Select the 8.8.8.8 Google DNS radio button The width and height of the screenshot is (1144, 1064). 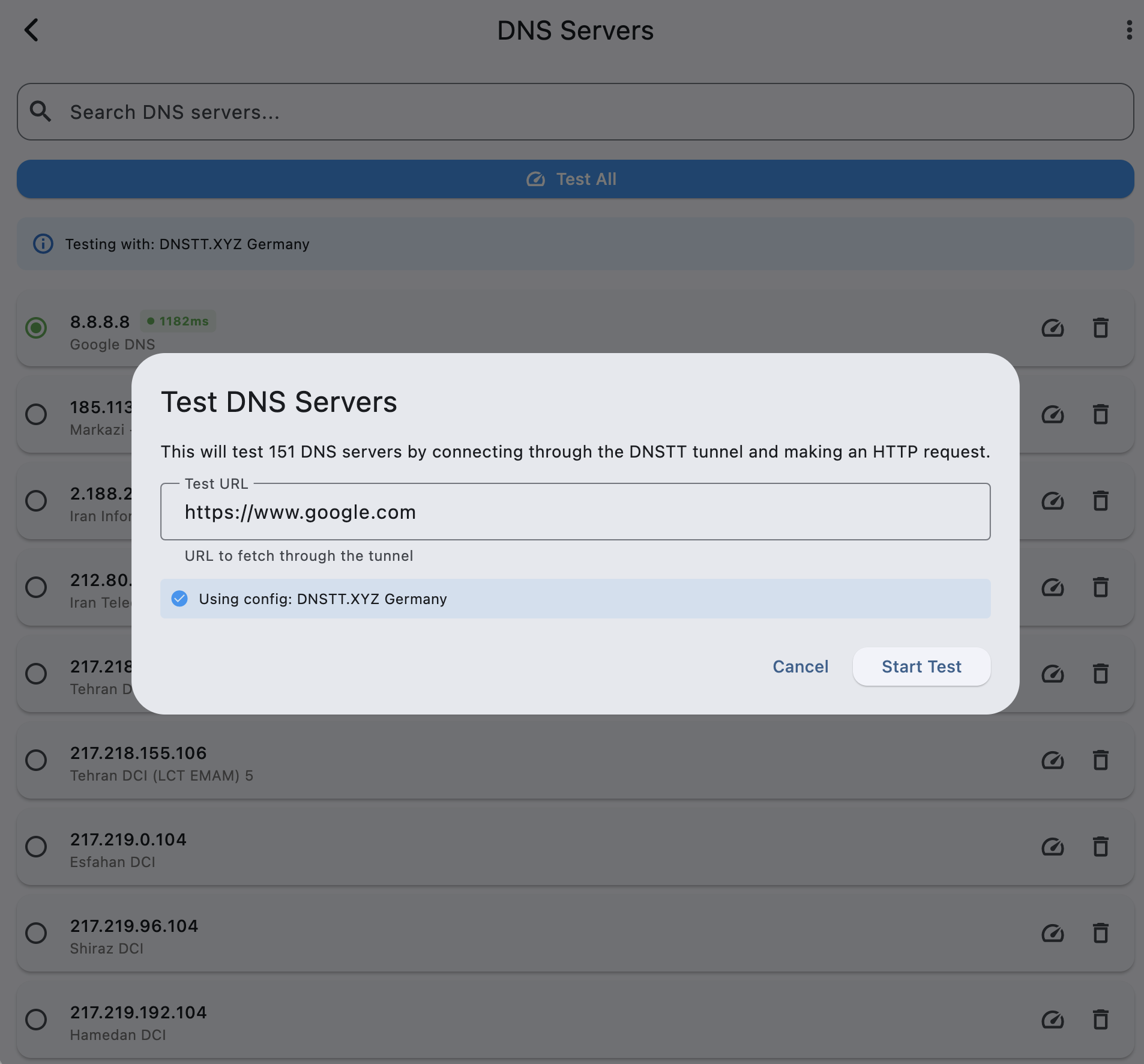click(36, 328)
